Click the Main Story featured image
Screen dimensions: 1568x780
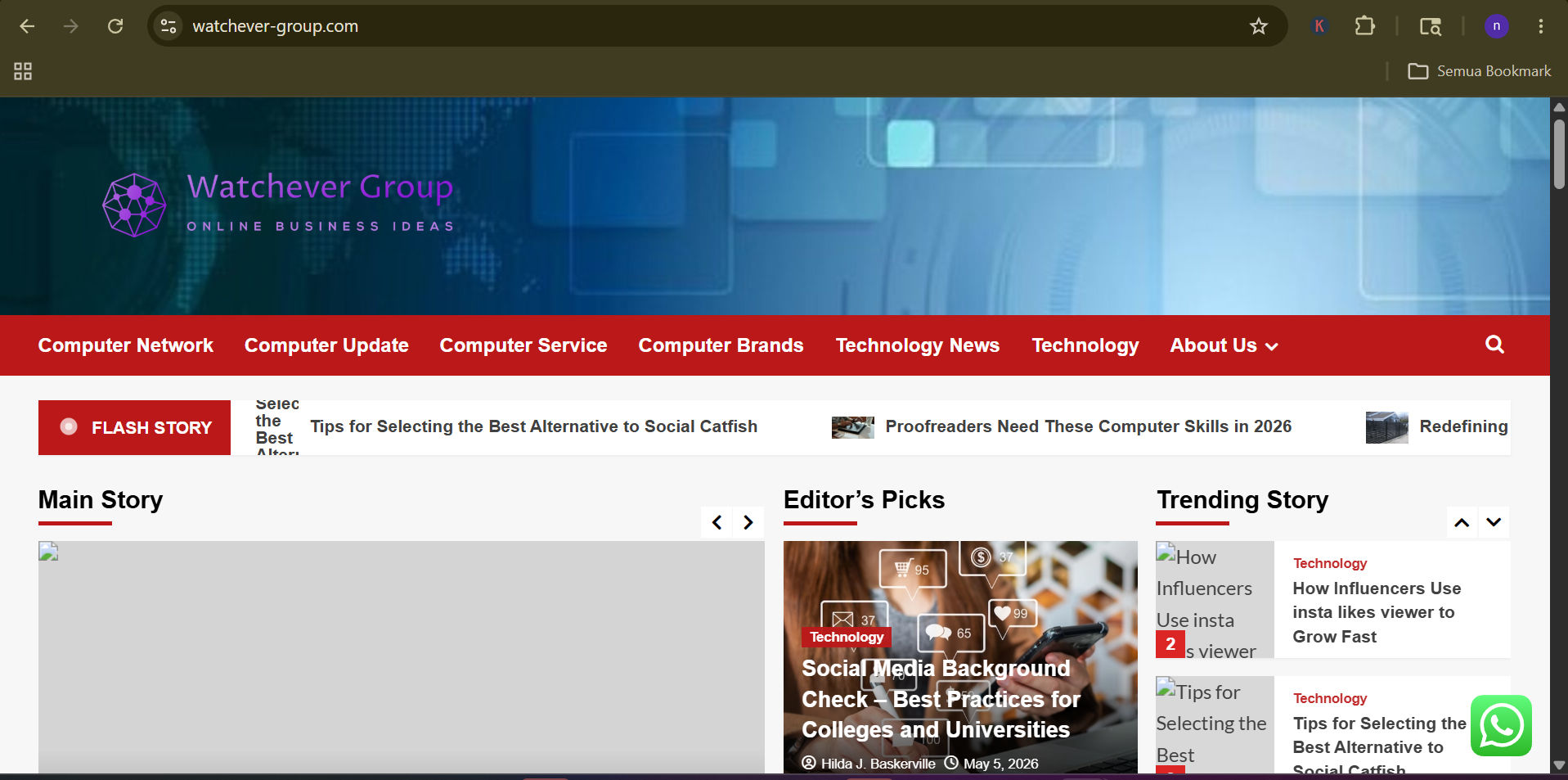pyautogui.click(x=401, y=656)
